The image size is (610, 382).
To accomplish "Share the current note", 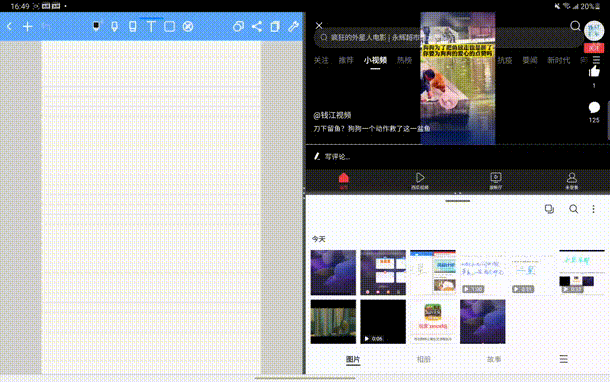I will click(257, 26).
